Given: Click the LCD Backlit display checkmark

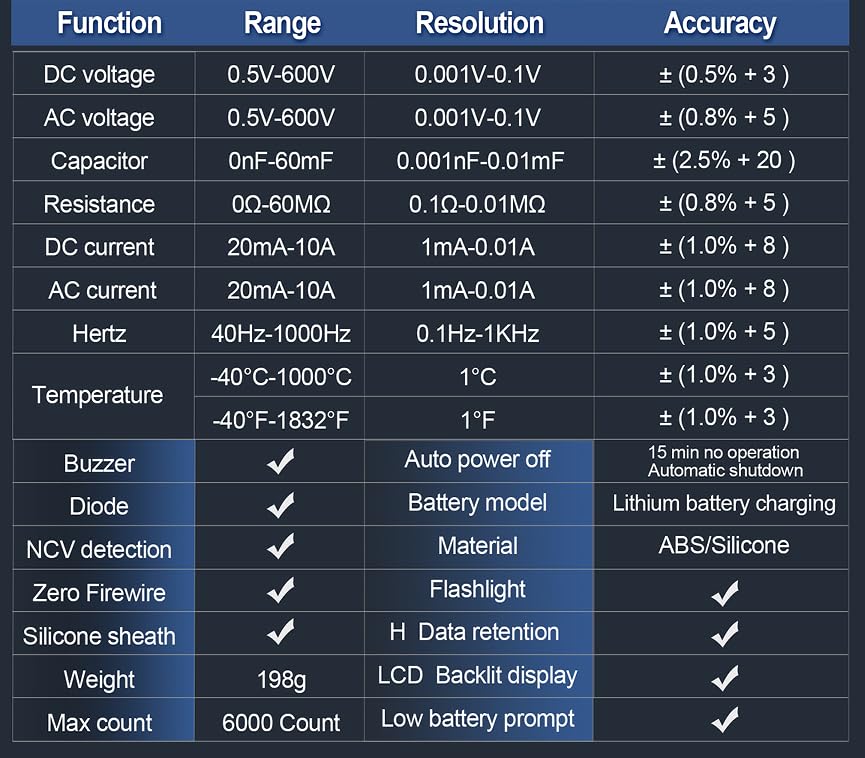Looking at the screenshot, I should (724, 678).
